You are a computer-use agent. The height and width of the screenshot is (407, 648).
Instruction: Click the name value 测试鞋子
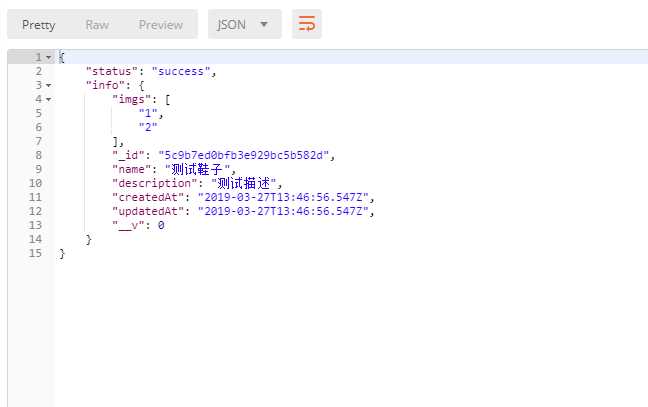click(x=197, y=169)
